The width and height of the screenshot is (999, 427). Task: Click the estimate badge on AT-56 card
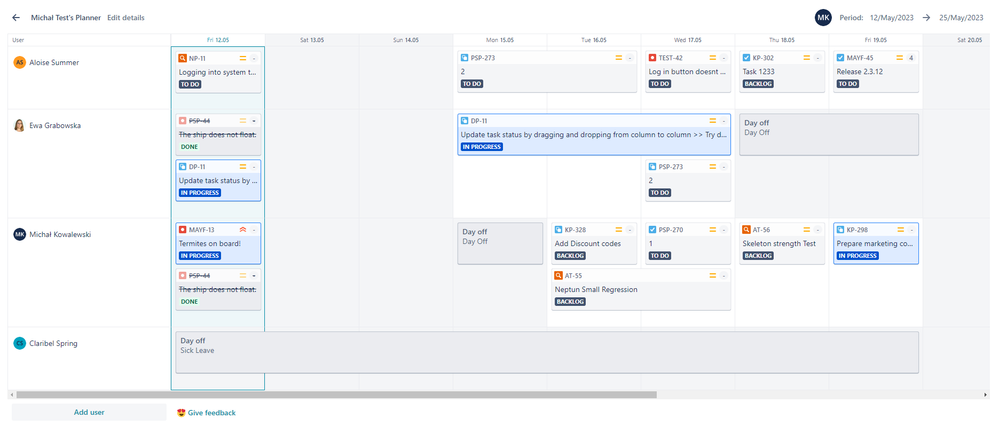click(x=817, y=229)
